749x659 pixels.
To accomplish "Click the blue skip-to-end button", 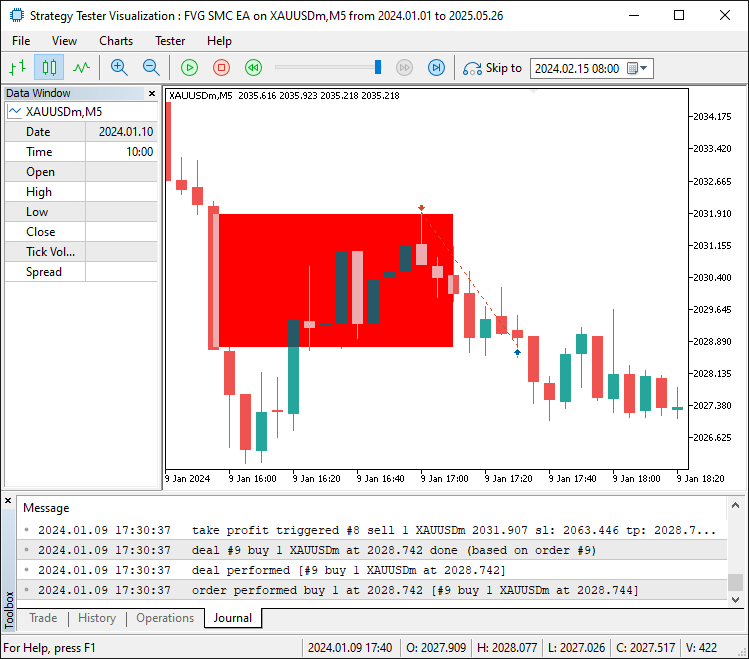I will click(x=436, y=67).
